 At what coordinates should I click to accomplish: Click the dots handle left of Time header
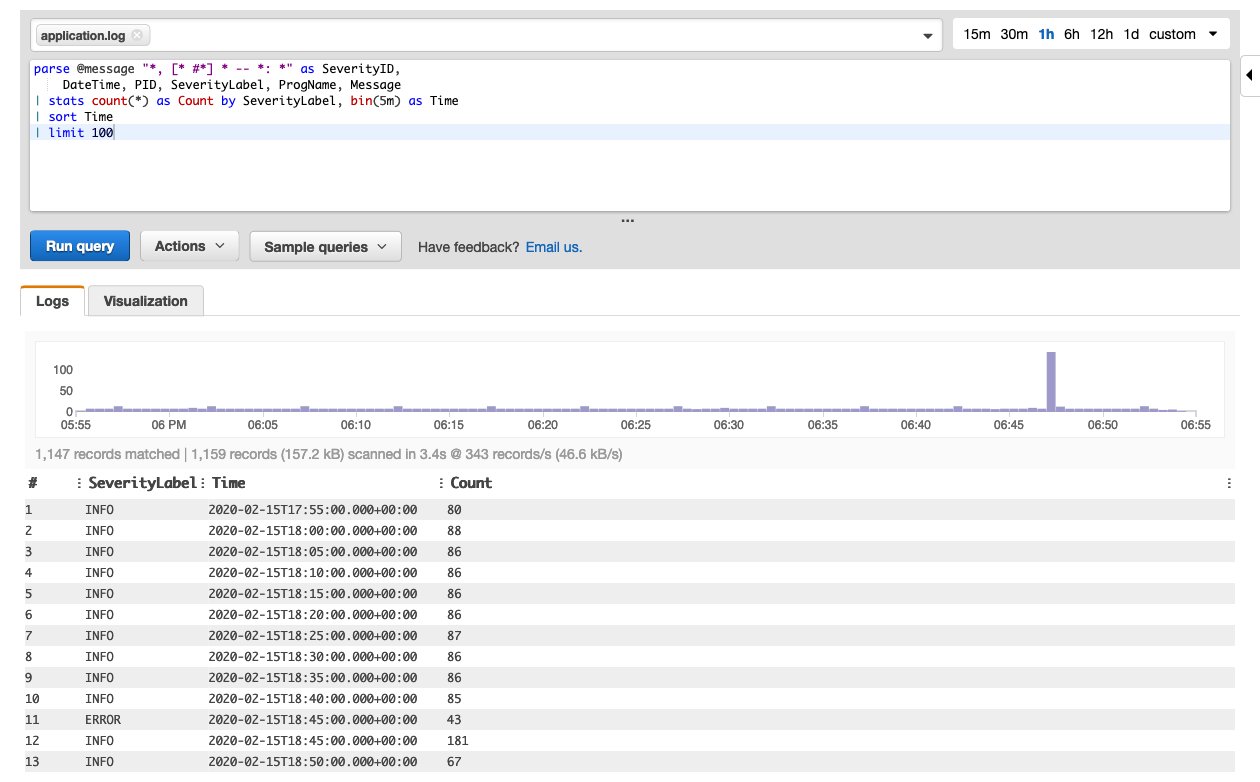[x=203, y=483]
